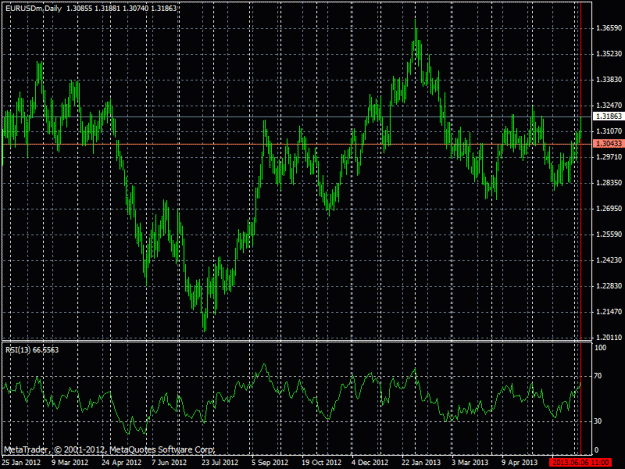Click RSI scale level 100
Image resolution: width=625 pixels, height=469 pixels.
pyautogui.click(x=600, y=348)
